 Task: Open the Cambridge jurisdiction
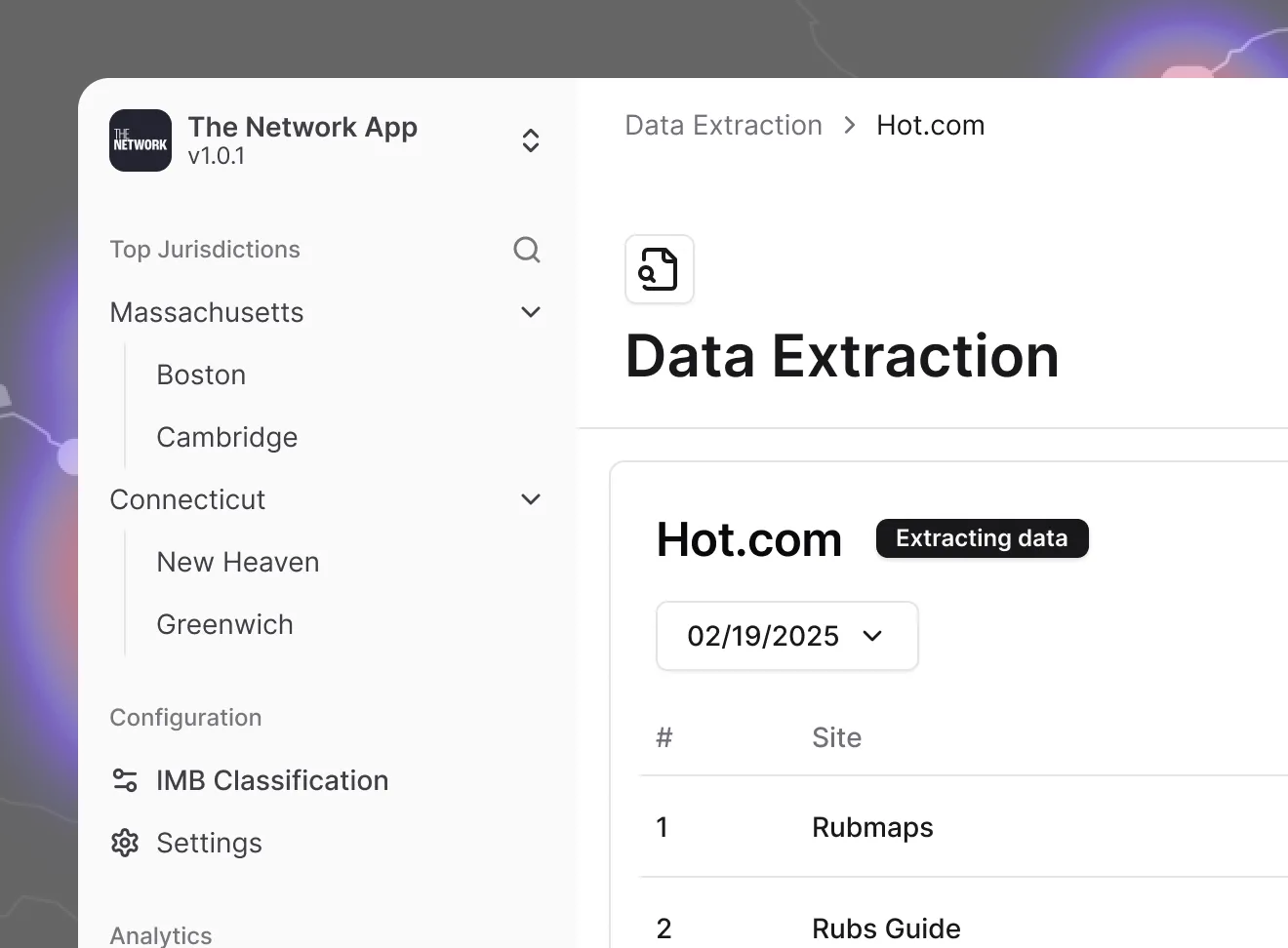(x=227, y=437)
